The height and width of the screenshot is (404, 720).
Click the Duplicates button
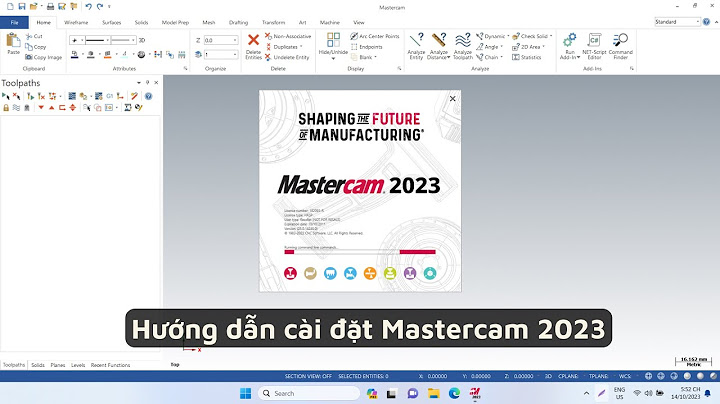coord(283,47)
